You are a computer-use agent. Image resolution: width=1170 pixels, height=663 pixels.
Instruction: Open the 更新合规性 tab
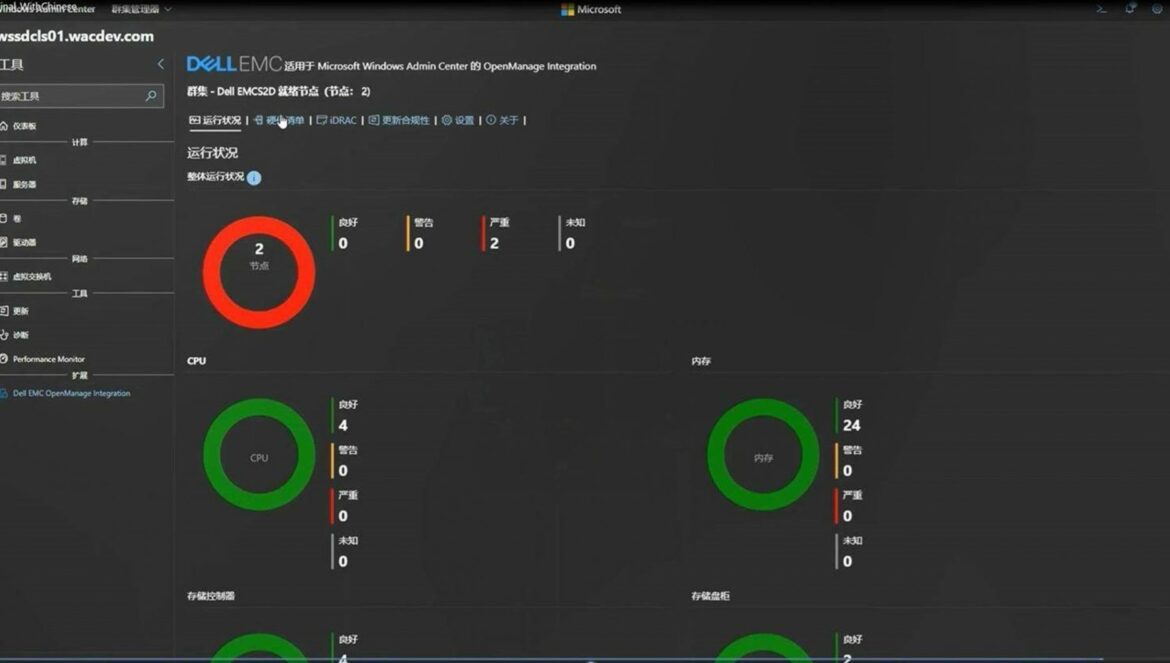(x=399, y=120)
